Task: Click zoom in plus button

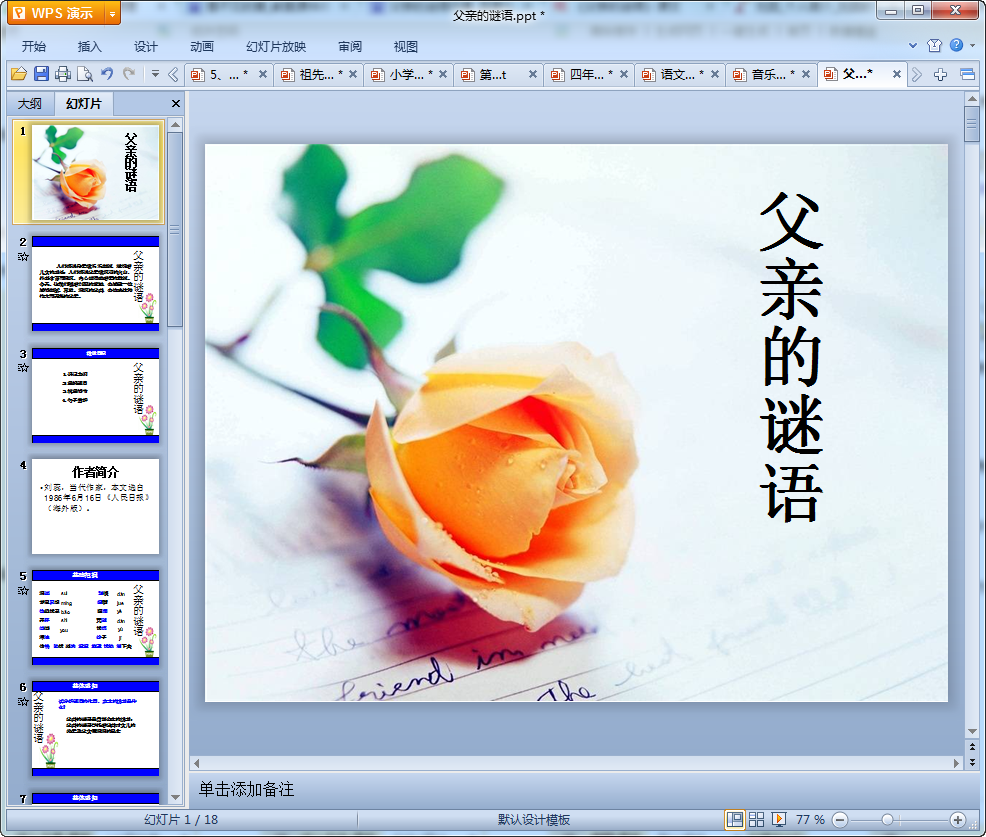Action: tap(957, 820)
